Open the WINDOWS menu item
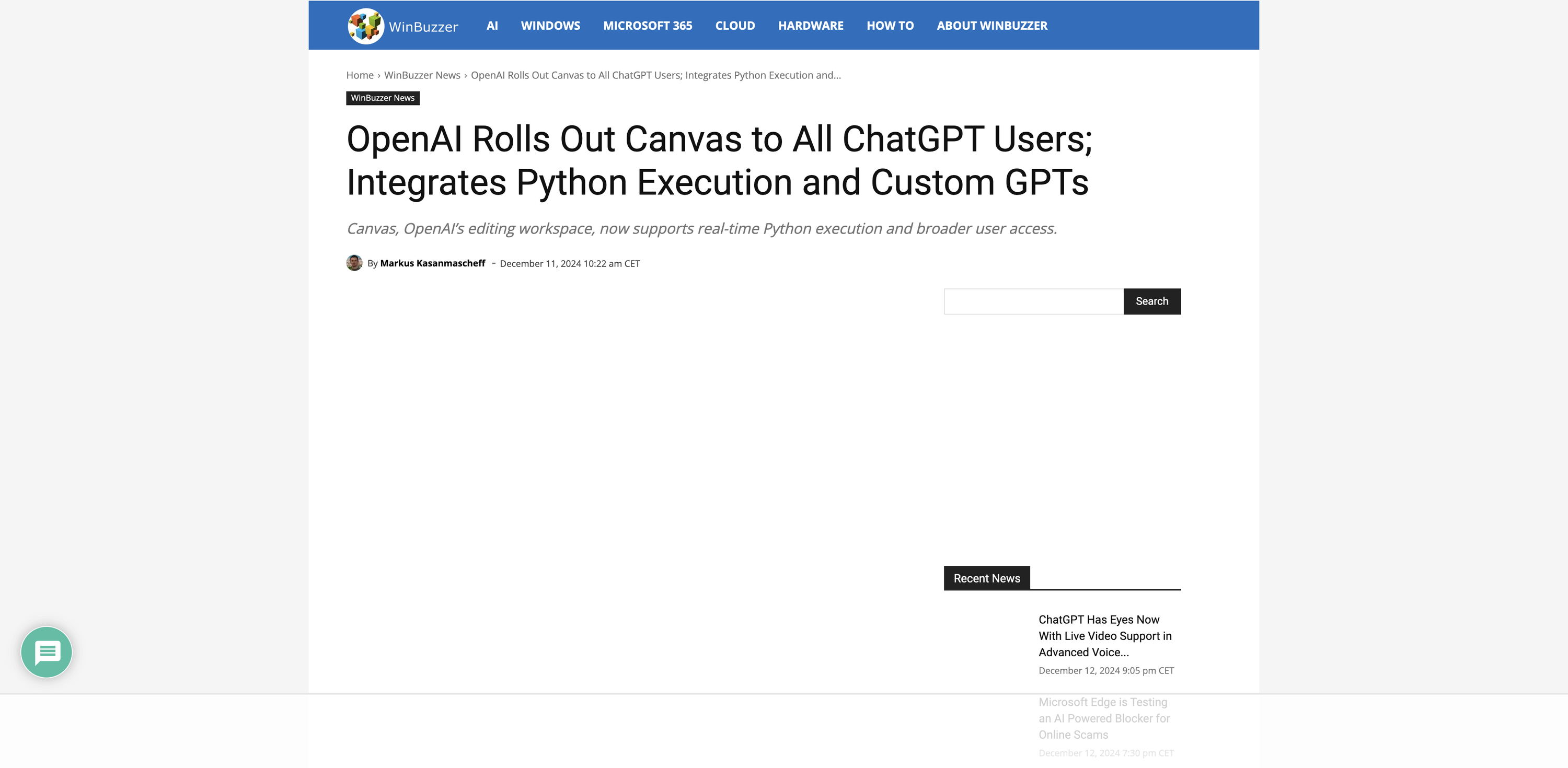Image resolution: width=1568 pixels, height=768 pixels. click(550, 26)
